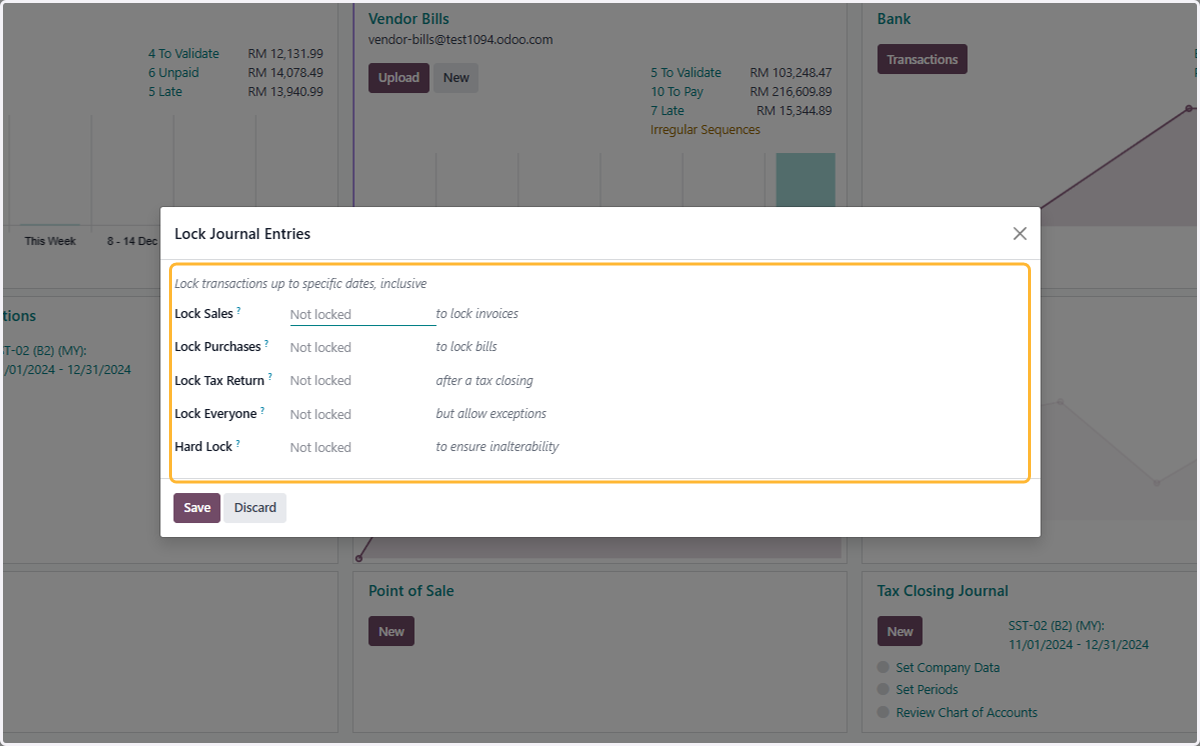Close the Lock Journal Entries dialog
The image size is (1200, 746).
(1020, 233)
